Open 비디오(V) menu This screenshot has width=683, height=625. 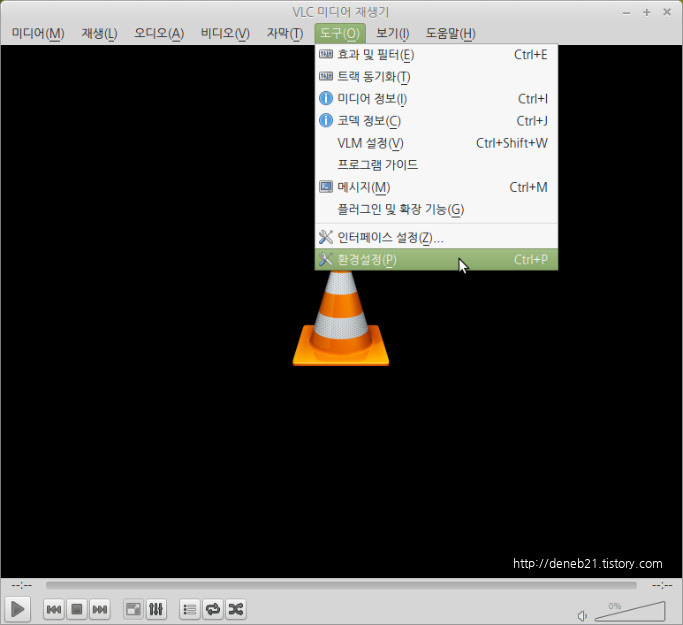tap(225, 33)
